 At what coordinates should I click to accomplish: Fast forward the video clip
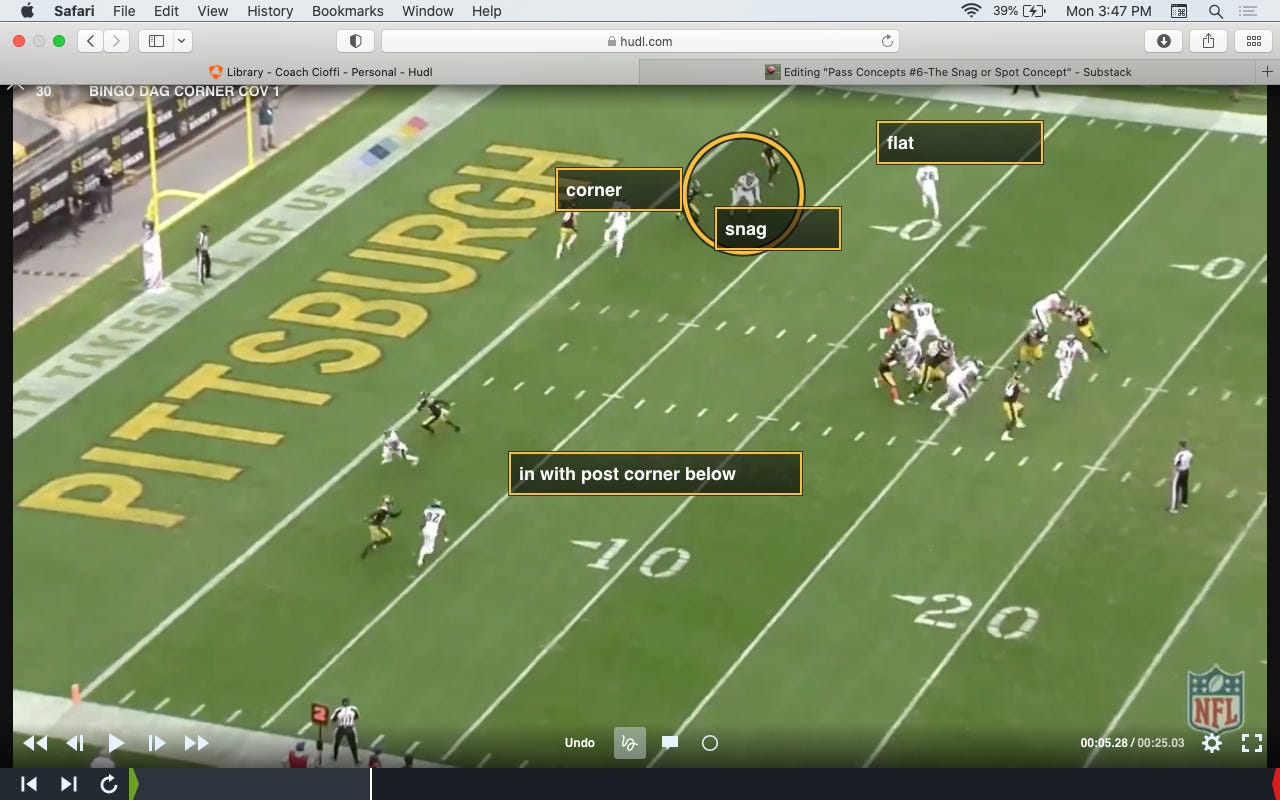pyautogui.click(x=197, y=743)
